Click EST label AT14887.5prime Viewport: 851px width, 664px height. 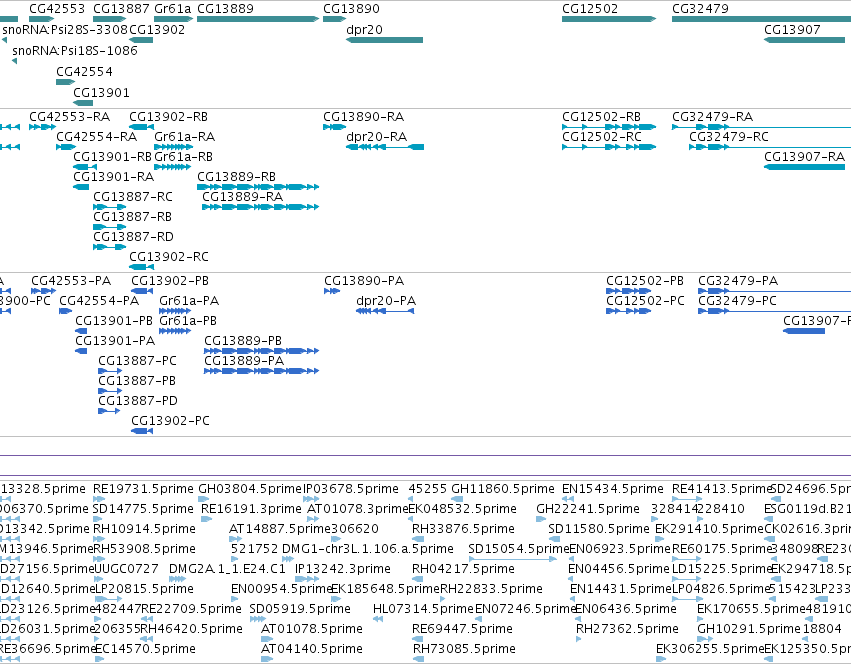click(x=280, y=528)
